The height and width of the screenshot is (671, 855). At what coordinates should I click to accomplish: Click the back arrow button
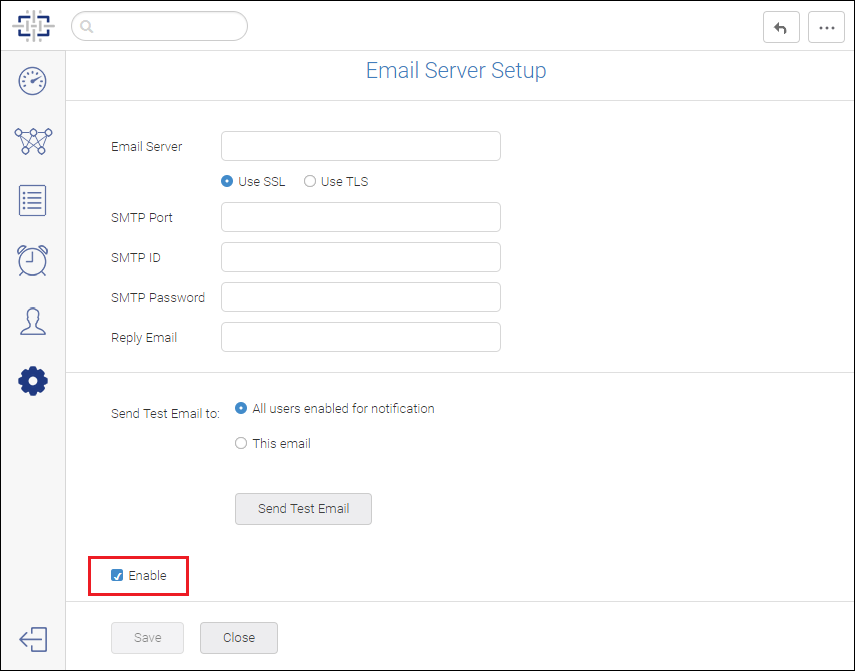click(x=781, y=27)
